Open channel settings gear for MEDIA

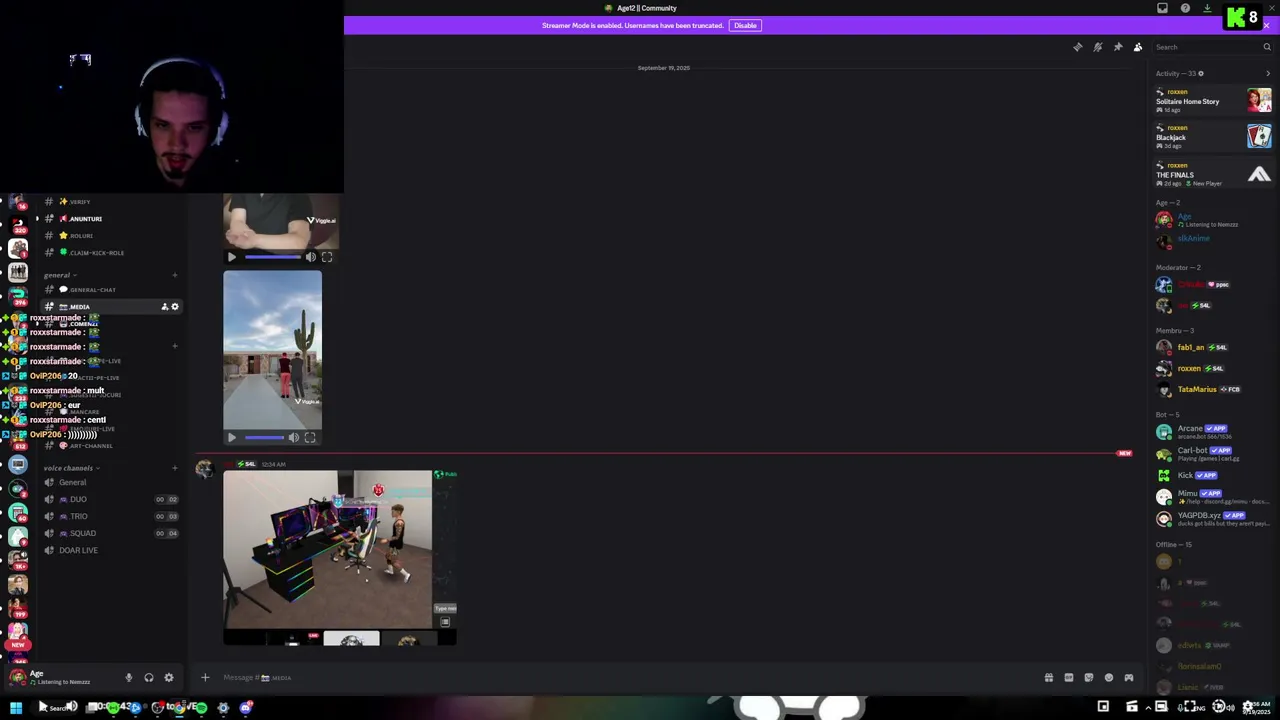pyautogui.click(x=175, y=307)
